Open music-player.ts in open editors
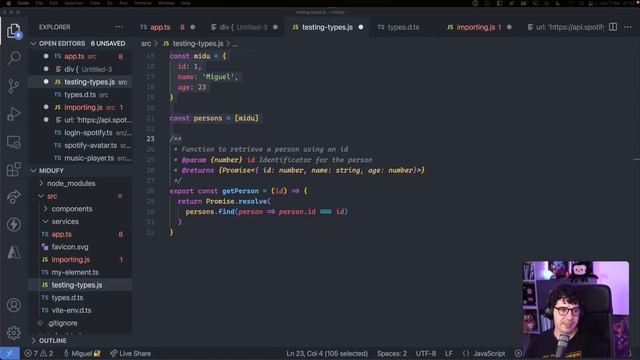Image resolution: width=640 pixels, height=360 pixels. 80,158
